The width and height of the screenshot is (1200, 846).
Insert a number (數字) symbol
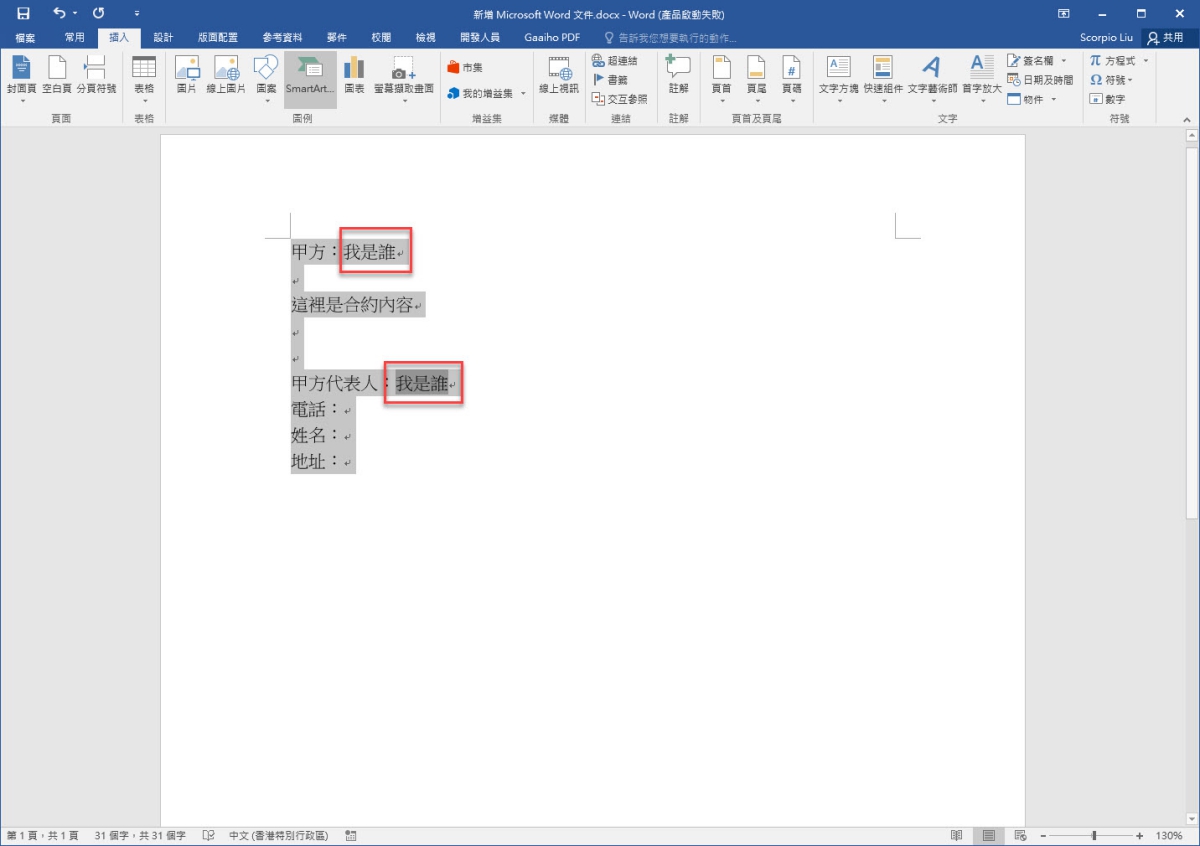[x=1108, y=99]
